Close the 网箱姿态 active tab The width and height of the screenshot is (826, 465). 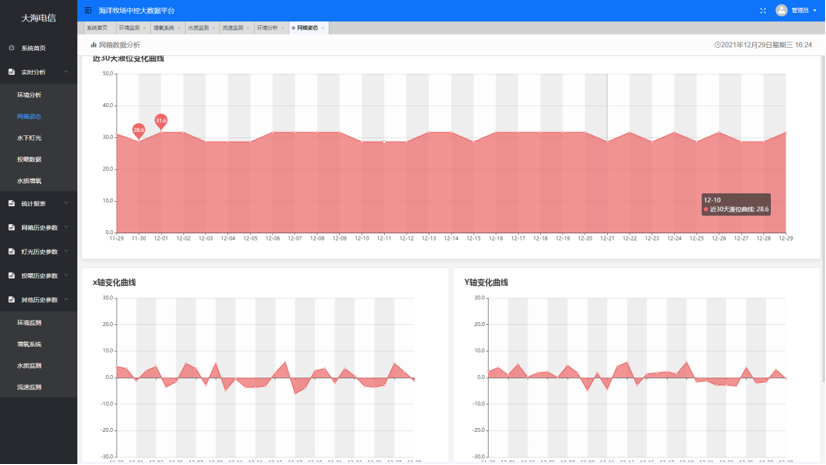(322, 28)
